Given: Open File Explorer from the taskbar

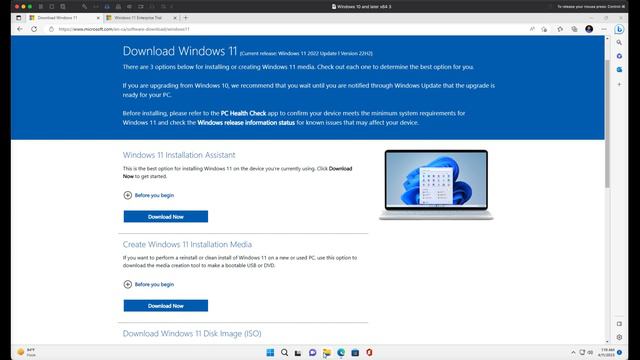Looking at the screenshot, I should pos(327,352).
